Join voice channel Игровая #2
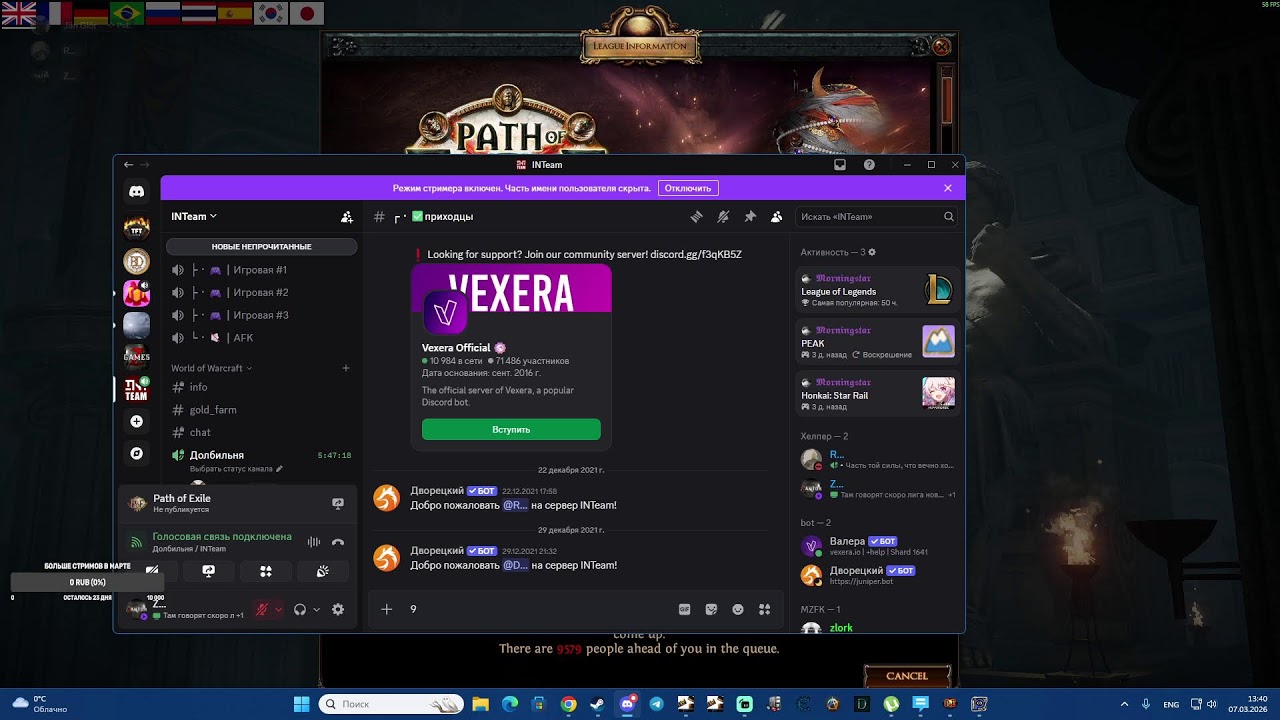This screenshot has width=1280, height=720. (262, 293)
